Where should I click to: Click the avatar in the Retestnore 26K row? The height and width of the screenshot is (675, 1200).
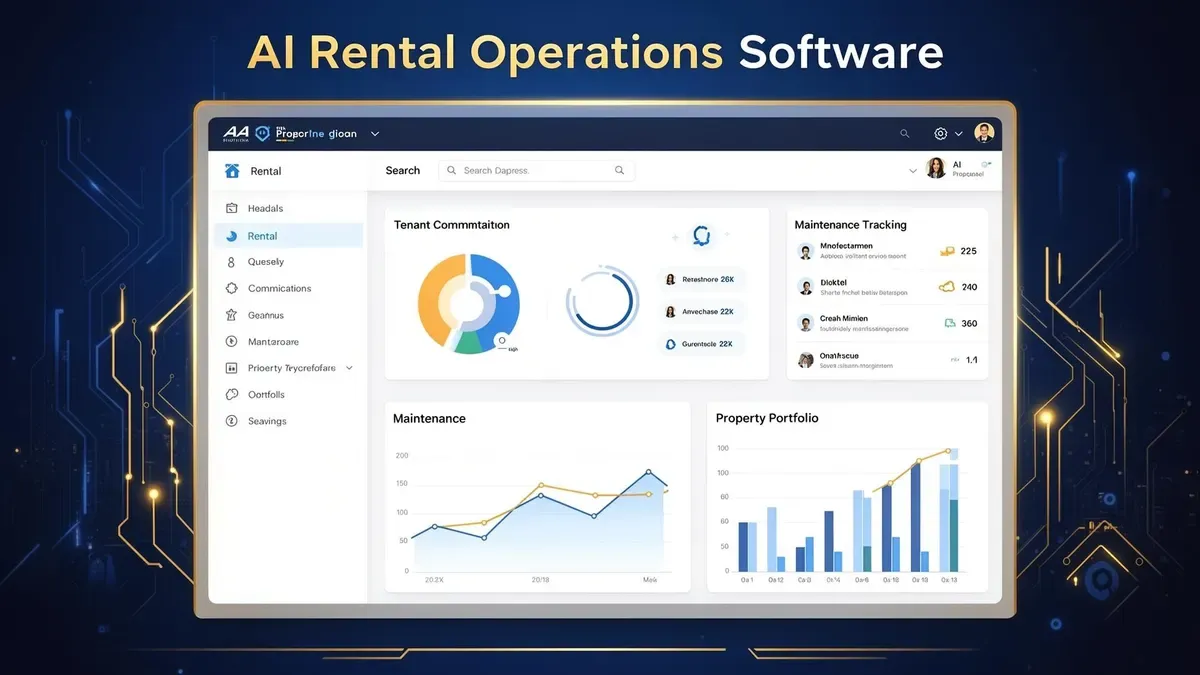click(670, 280)
